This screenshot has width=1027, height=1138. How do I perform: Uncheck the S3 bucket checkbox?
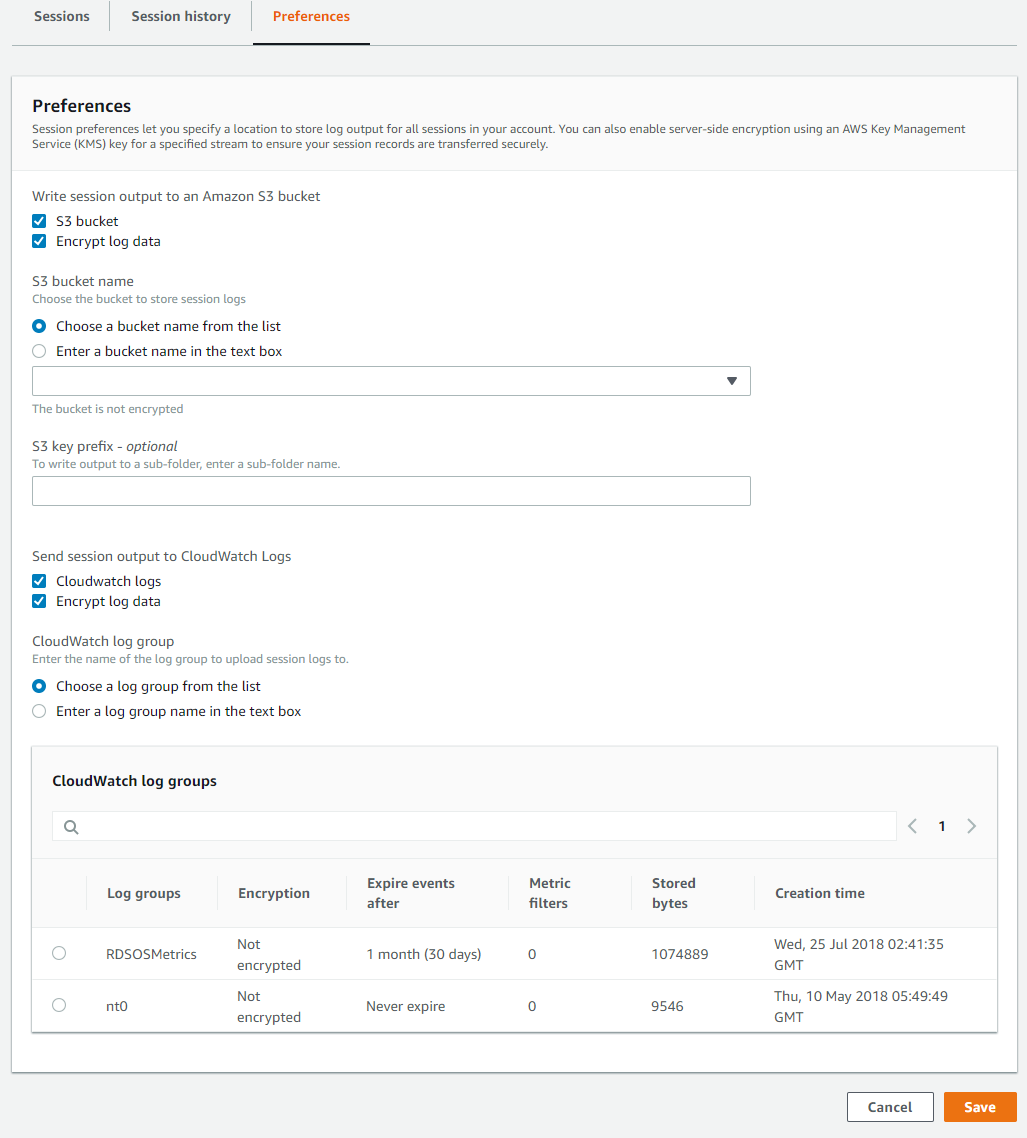pos(39,221)
